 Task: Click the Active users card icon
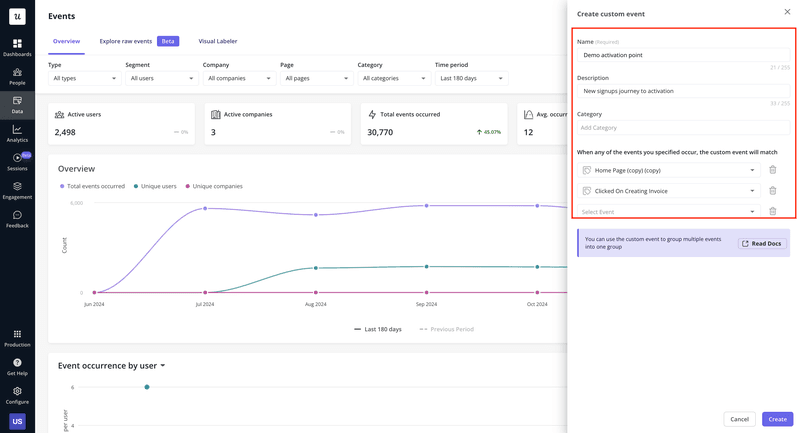[59, 115]
